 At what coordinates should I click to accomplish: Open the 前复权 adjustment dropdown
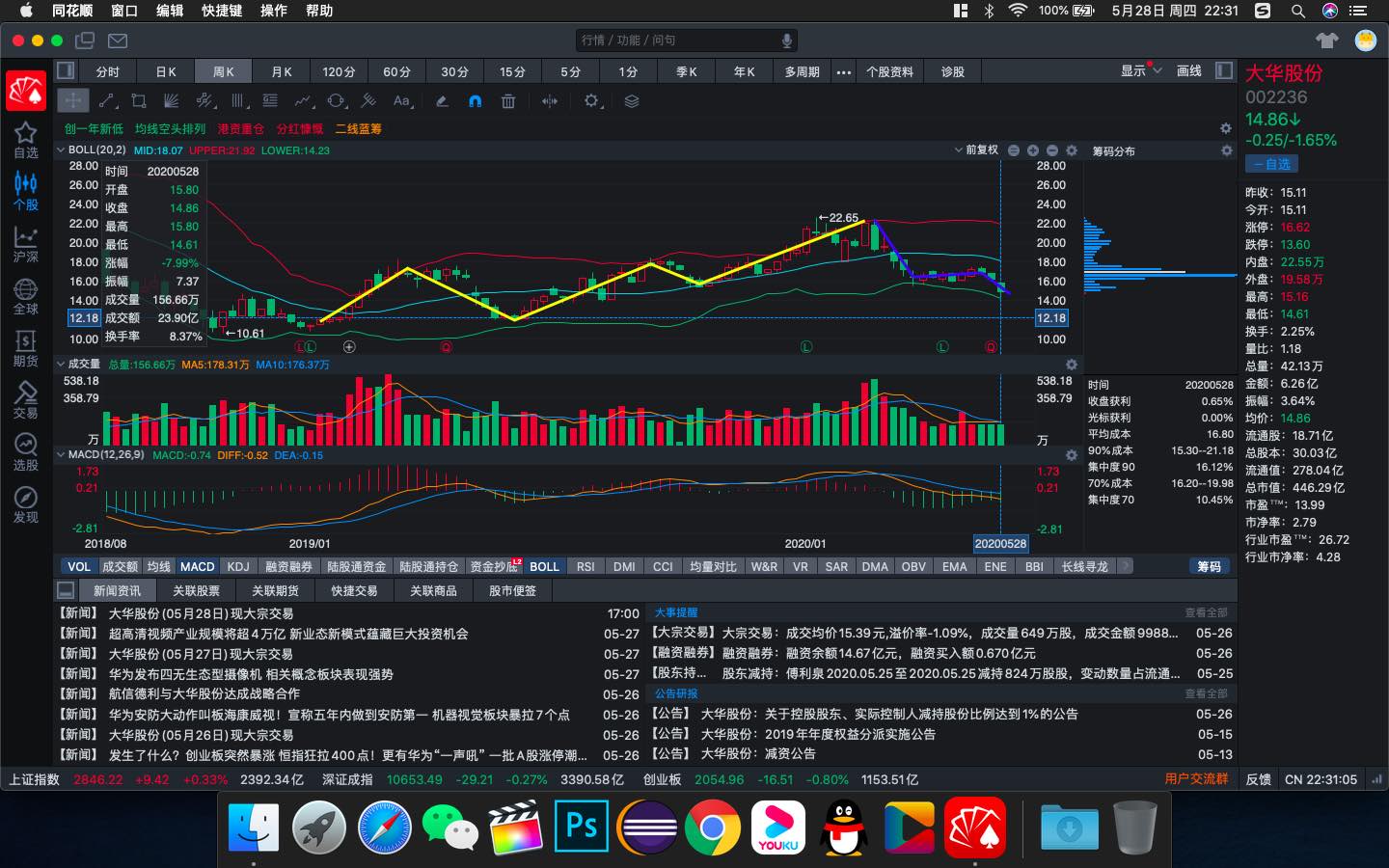976,150
